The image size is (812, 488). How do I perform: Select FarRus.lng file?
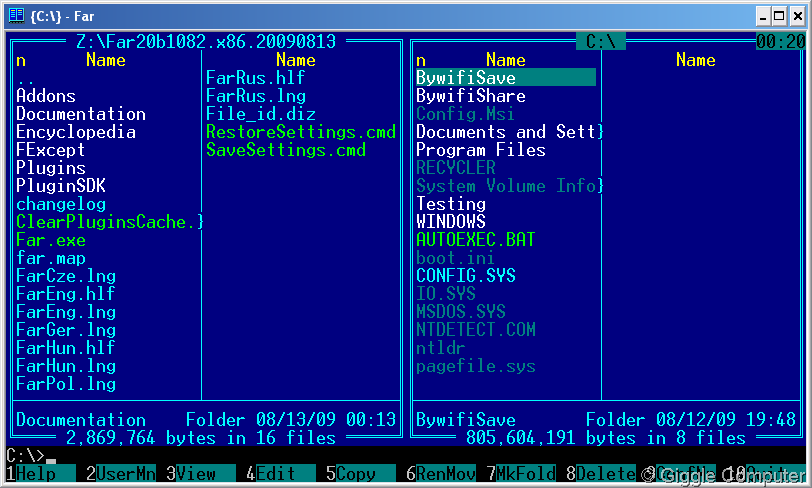[x=256, y=96]
